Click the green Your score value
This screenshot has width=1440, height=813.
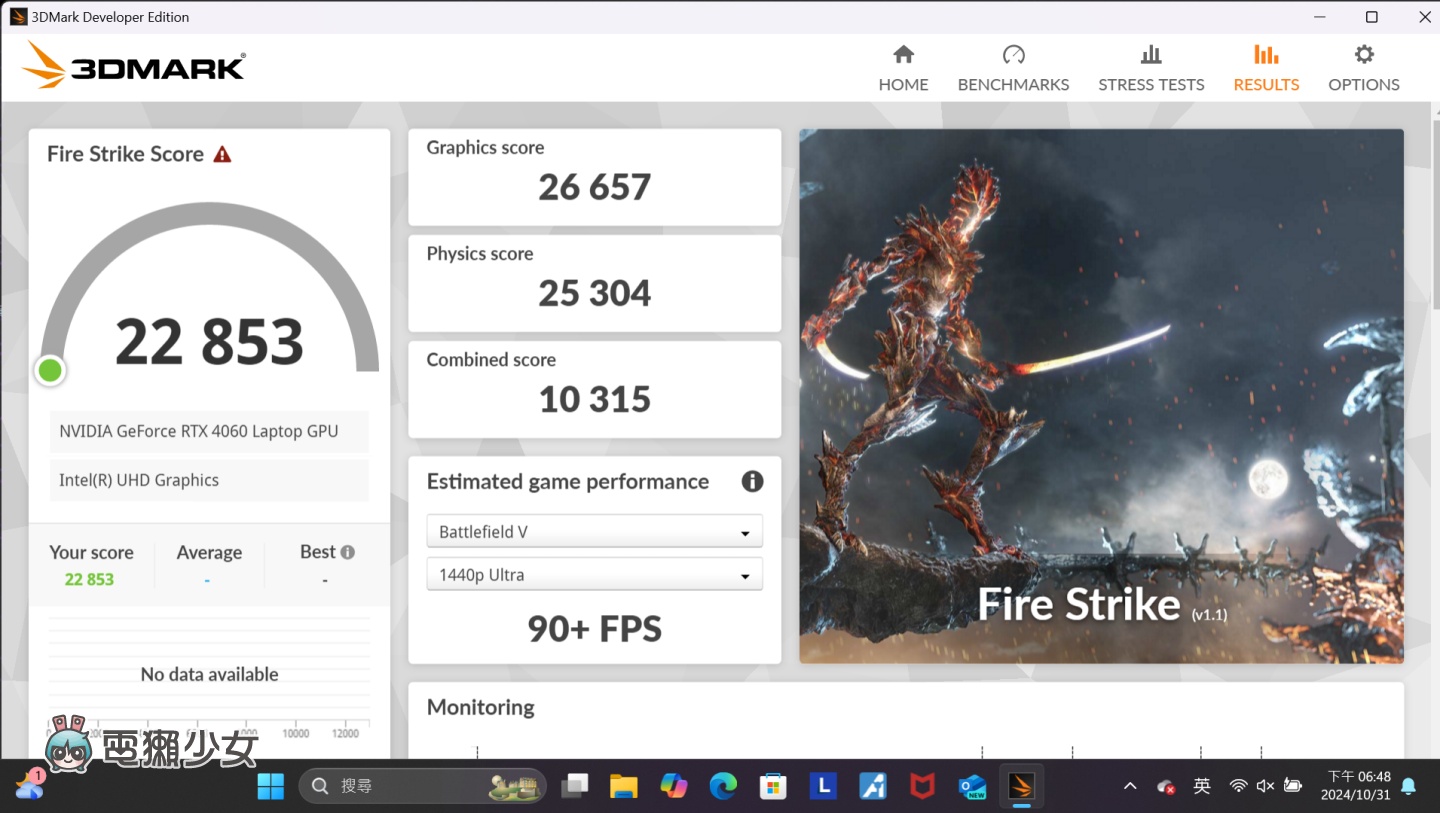pos(89,579)
